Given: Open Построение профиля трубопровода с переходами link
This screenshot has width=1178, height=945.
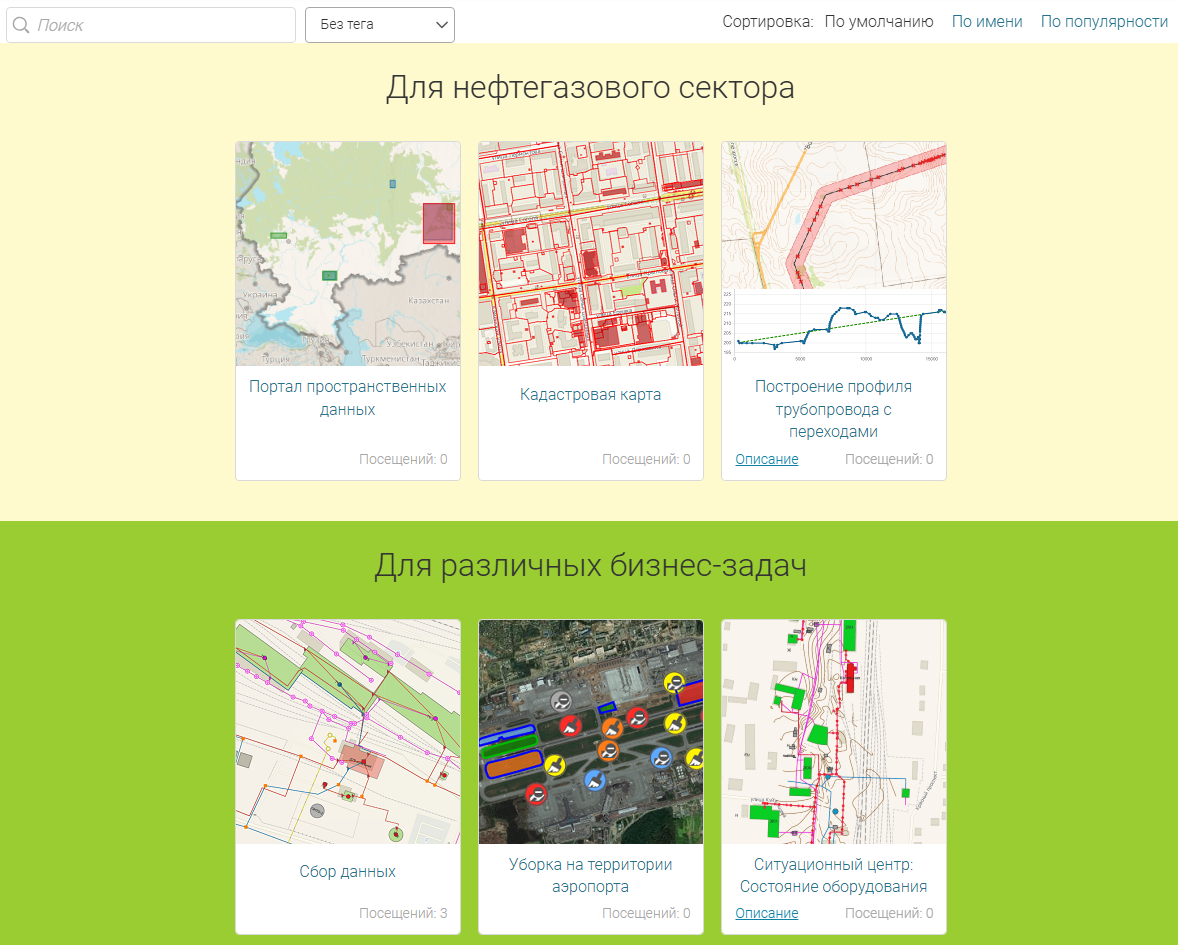Looking at the screenshot, I should [x=834, y=409].
